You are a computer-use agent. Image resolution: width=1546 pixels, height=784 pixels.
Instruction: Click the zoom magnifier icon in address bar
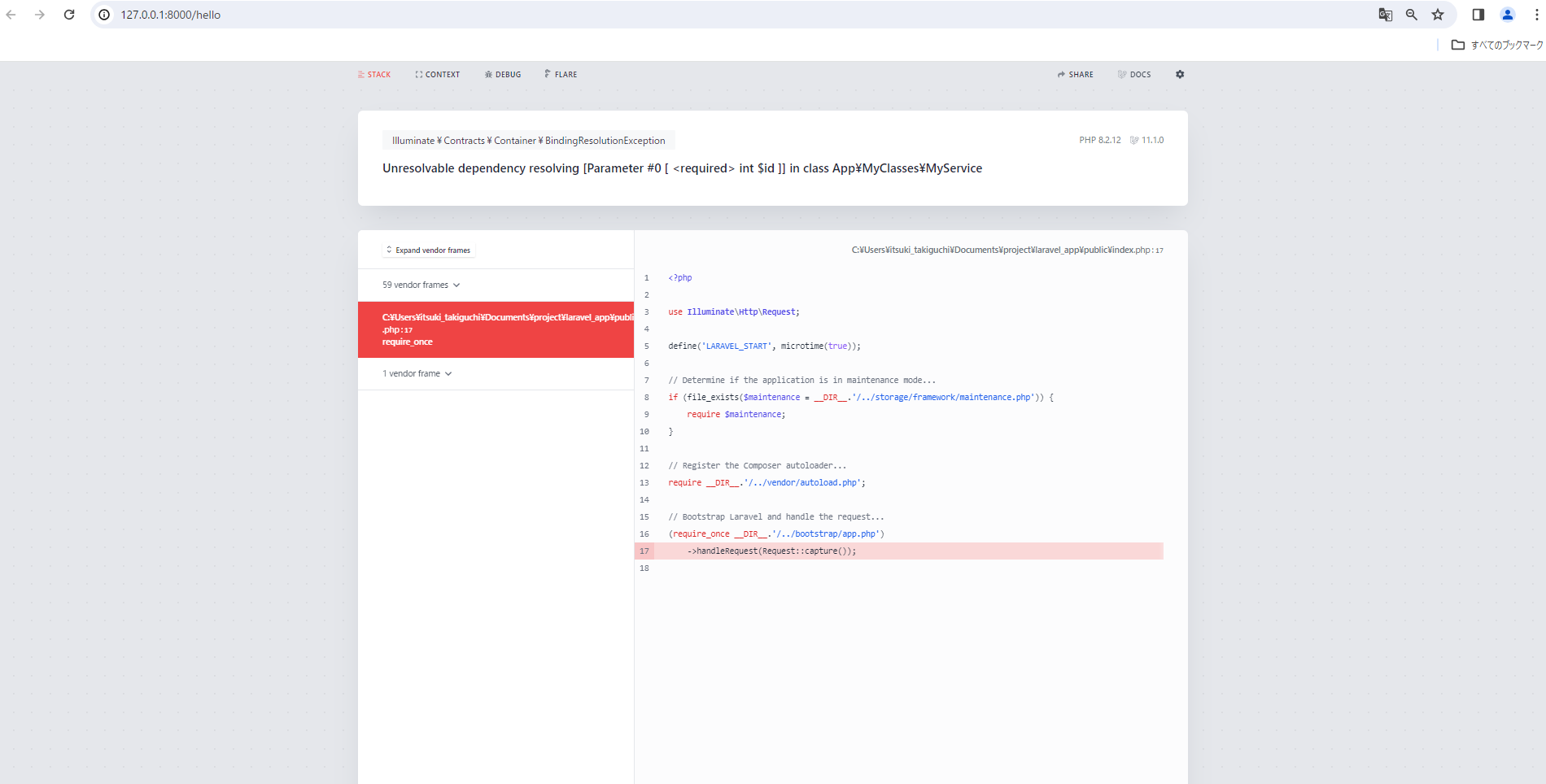tap(1412, 15)
